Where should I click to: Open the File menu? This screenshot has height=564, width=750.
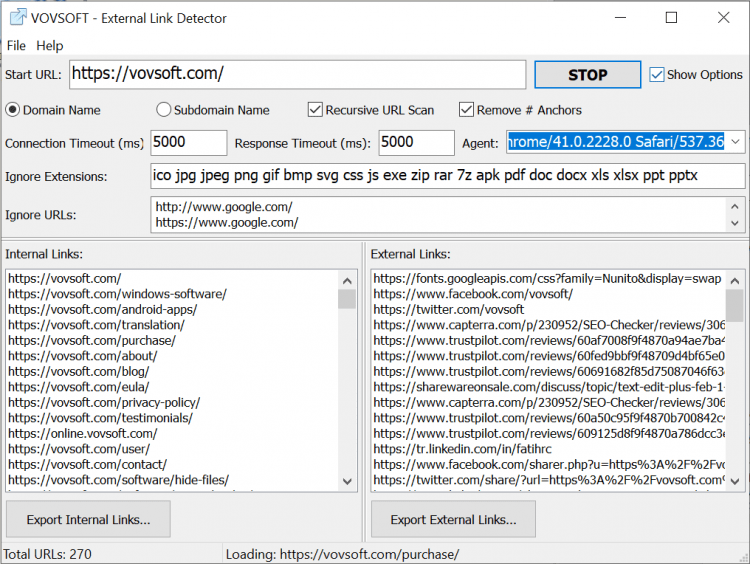16,46
